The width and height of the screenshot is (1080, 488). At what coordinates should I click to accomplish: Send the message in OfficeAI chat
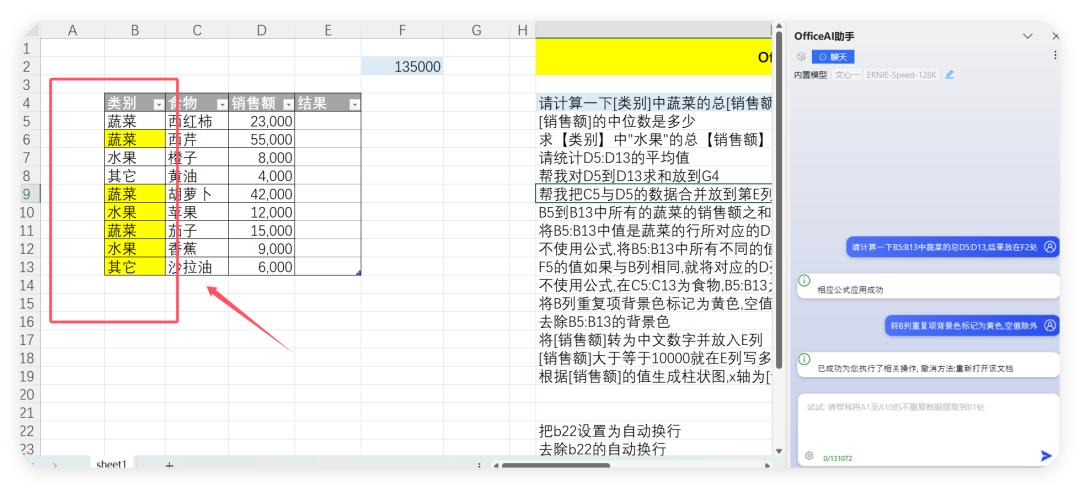(1046, 456)
